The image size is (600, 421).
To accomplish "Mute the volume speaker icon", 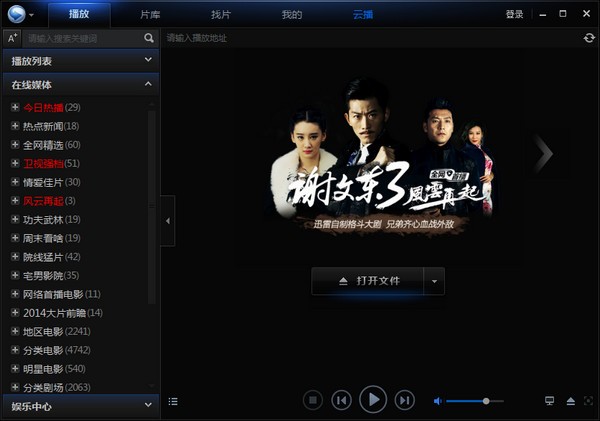I will (x=437, y=401).
